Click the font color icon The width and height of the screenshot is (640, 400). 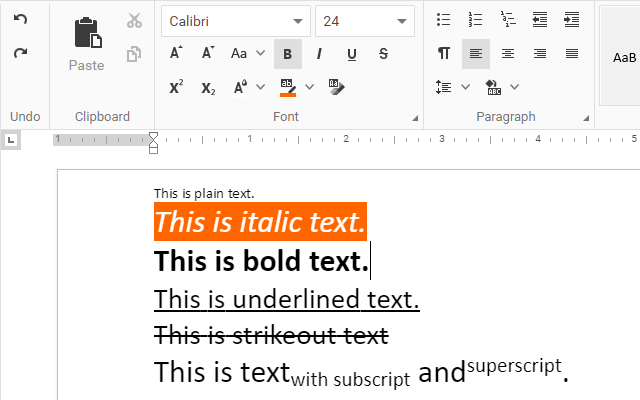240,87
